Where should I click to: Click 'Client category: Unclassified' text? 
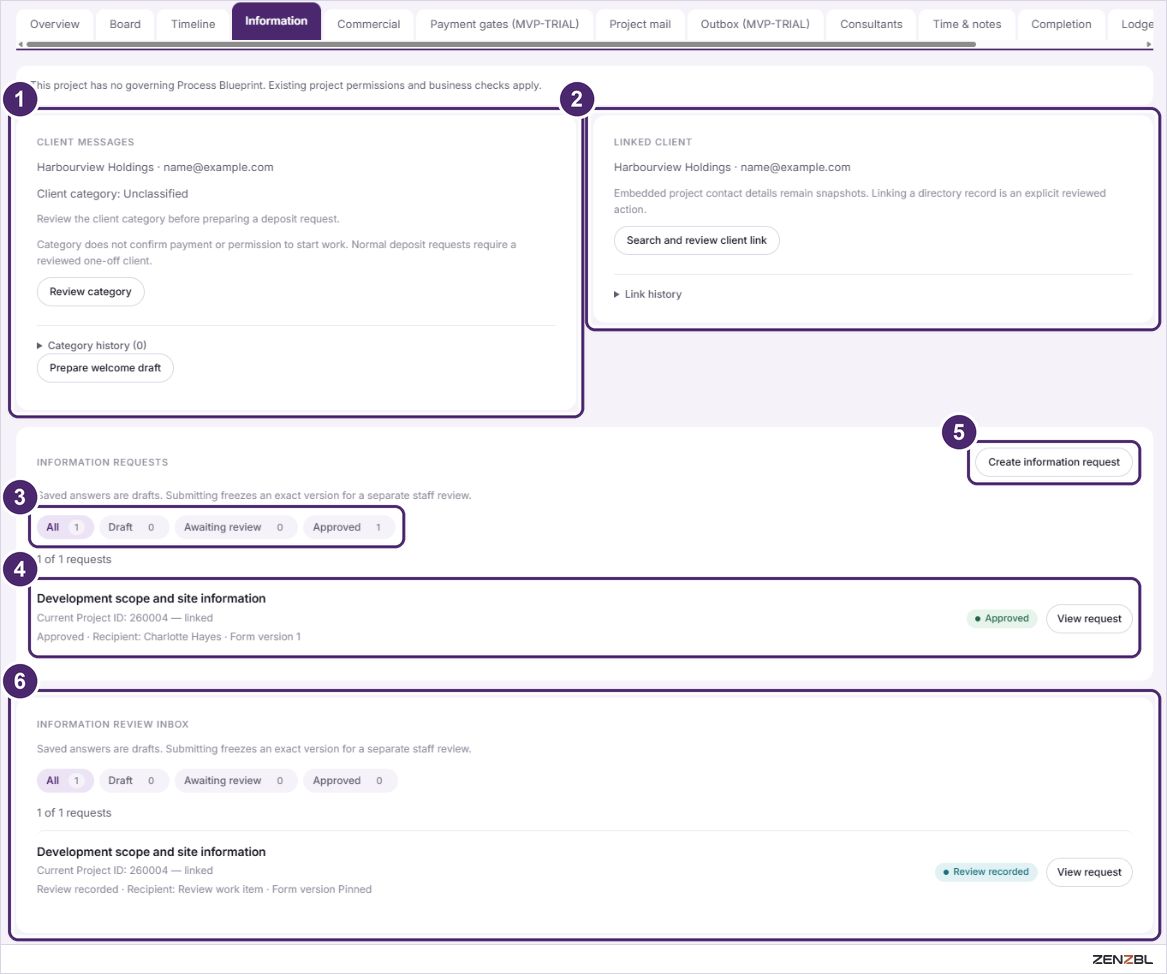click(x=112, y=193)
